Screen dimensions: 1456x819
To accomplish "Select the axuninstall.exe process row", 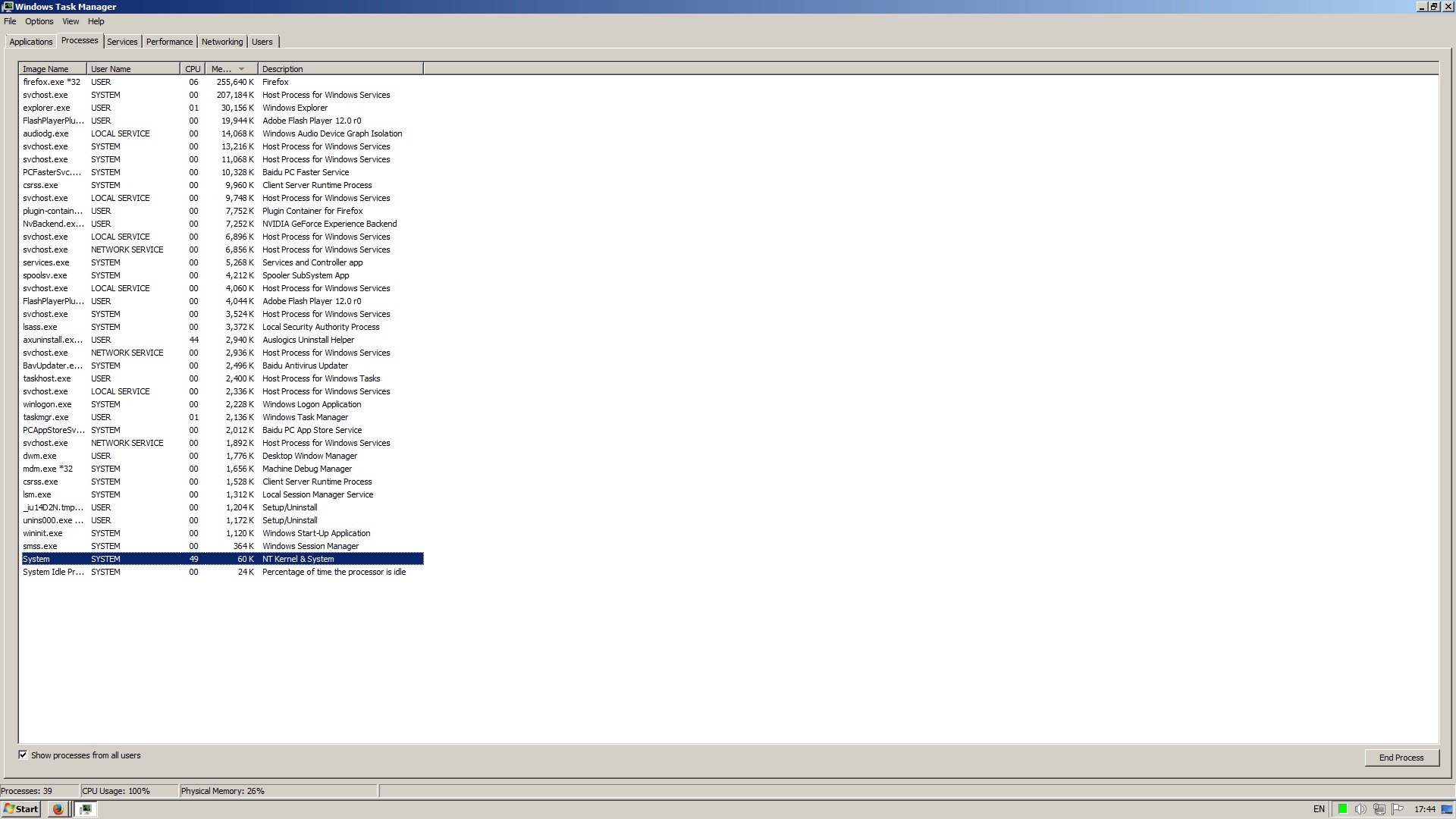I will pos(52,340).
